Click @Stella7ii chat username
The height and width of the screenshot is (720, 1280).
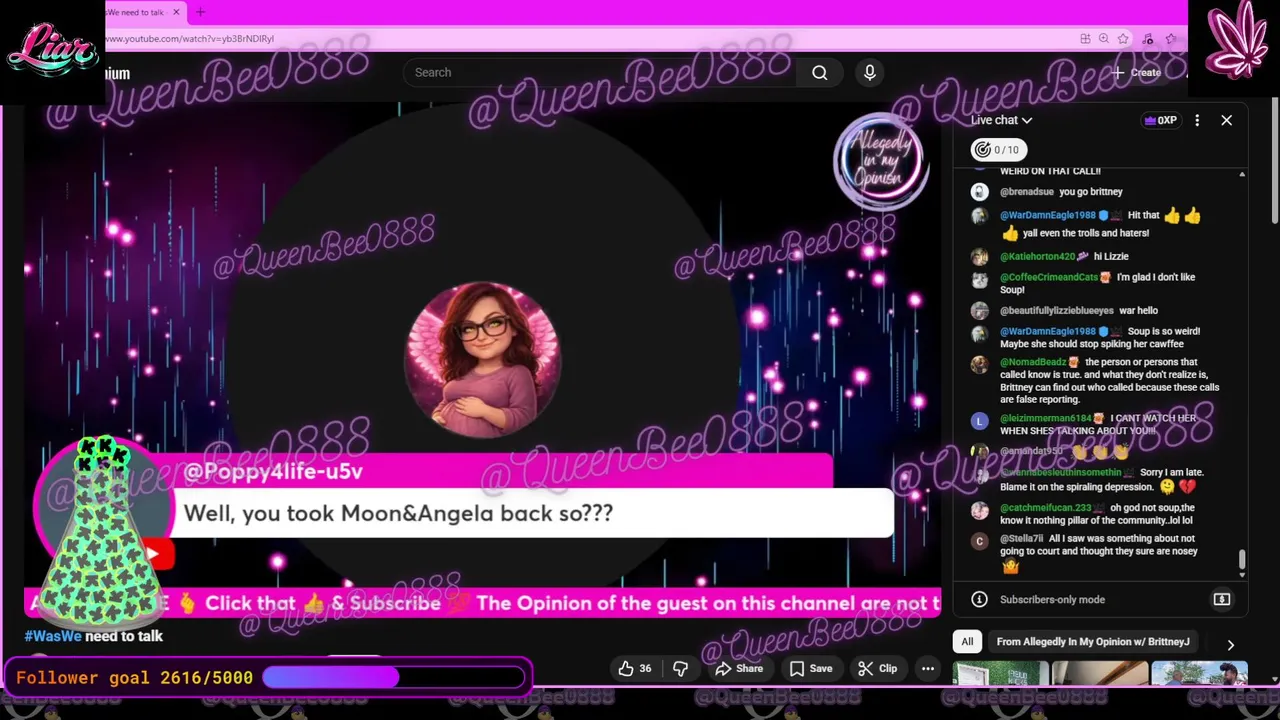click(x=1021, y=539)
